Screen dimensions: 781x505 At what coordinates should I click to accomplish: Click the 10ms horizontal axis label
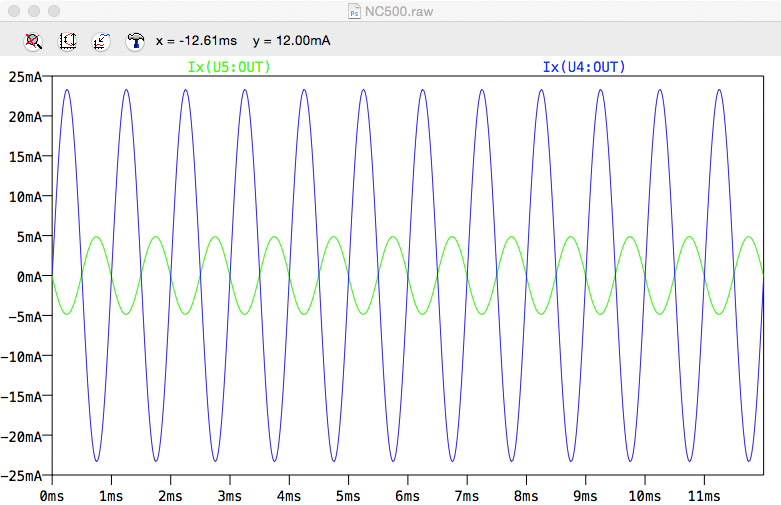[x=645, y=496]
